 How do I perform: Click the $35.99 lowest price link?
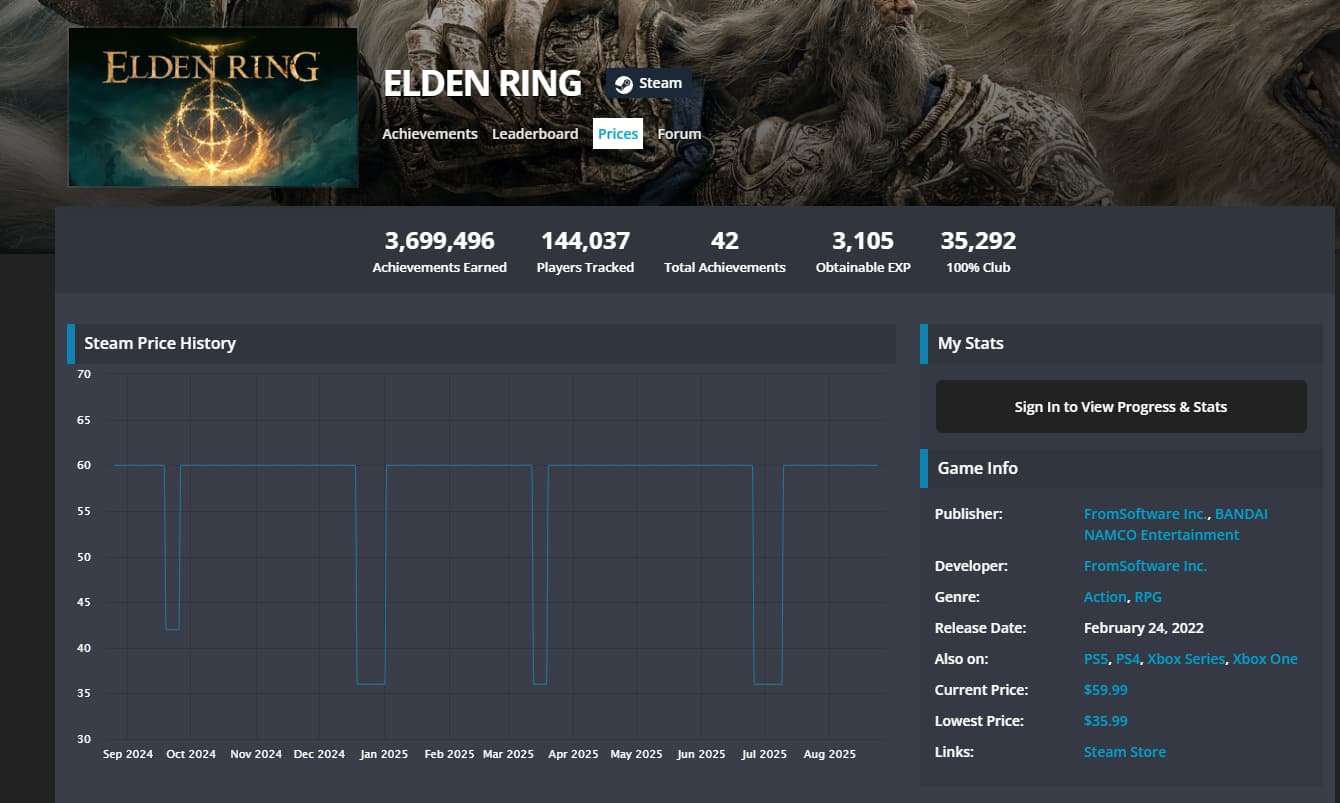pyautogui.click(x=1106, y=721)
